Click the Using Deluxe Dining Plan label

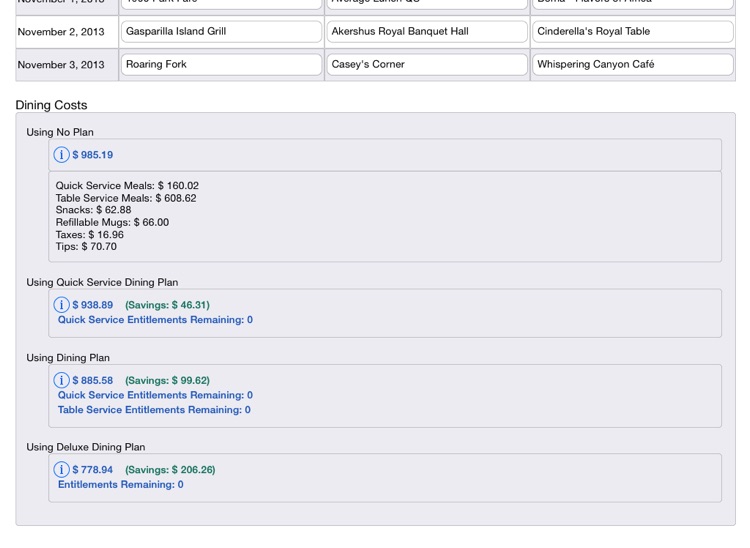(86, 447)
